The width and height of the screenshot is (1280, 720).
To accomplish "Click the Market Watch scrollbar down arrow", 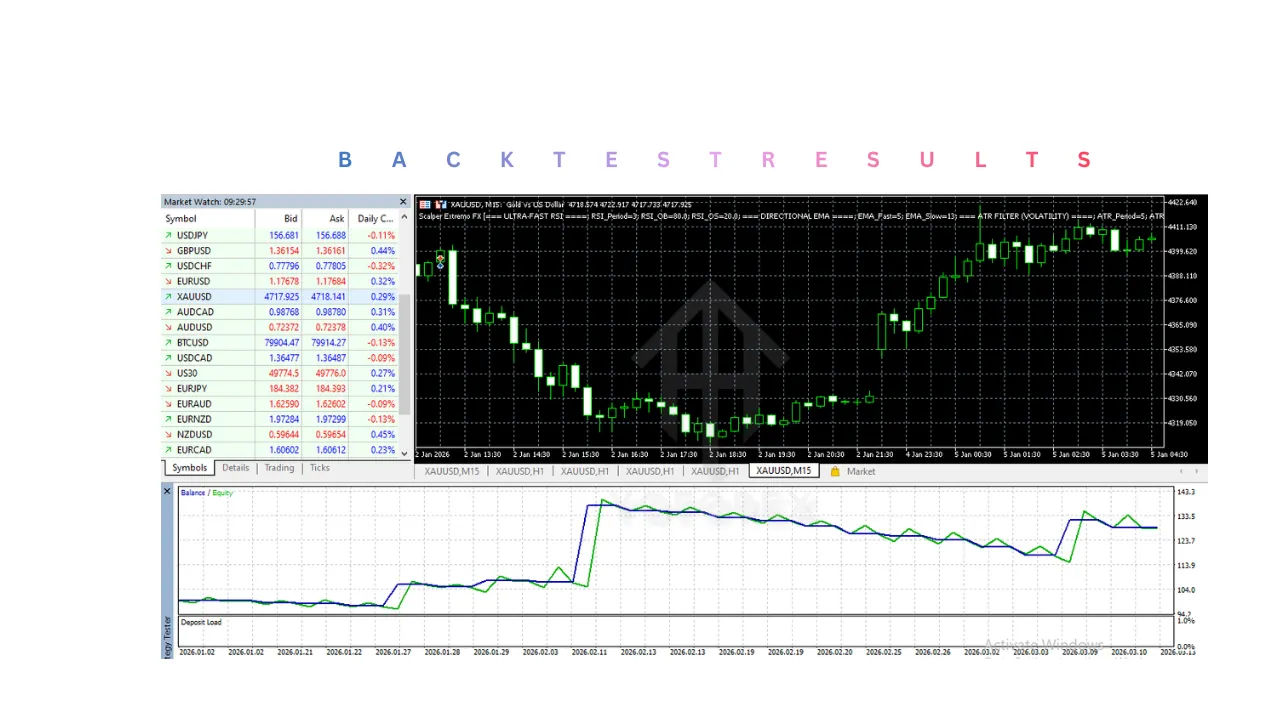I will pyautogui.click(x=405, y=453).
